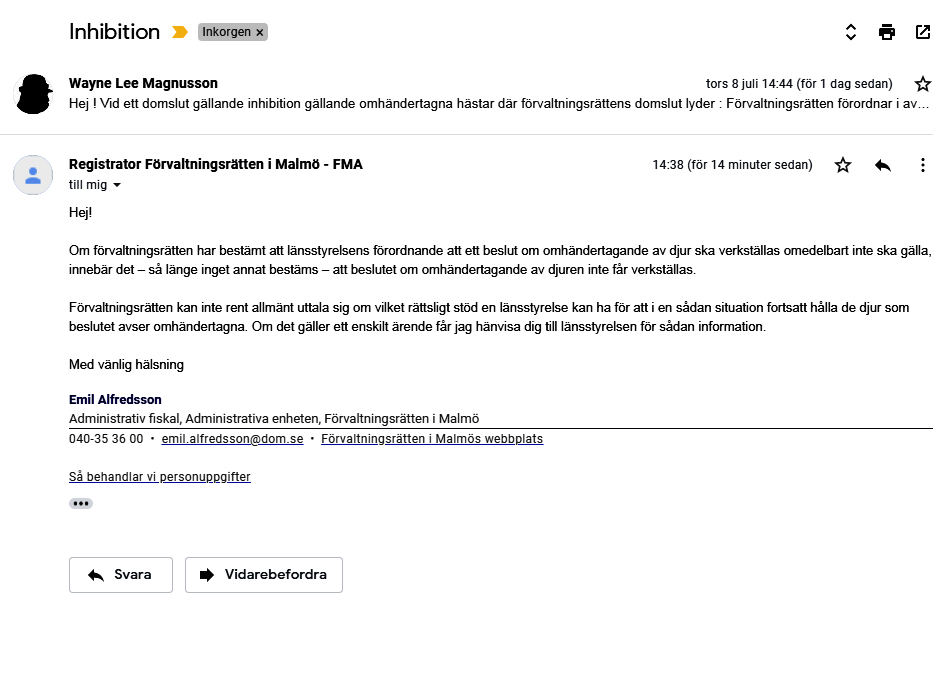This screenshot has width=946, height=697.
Task: Open the conversation in a new window
Action: (923, 32)
